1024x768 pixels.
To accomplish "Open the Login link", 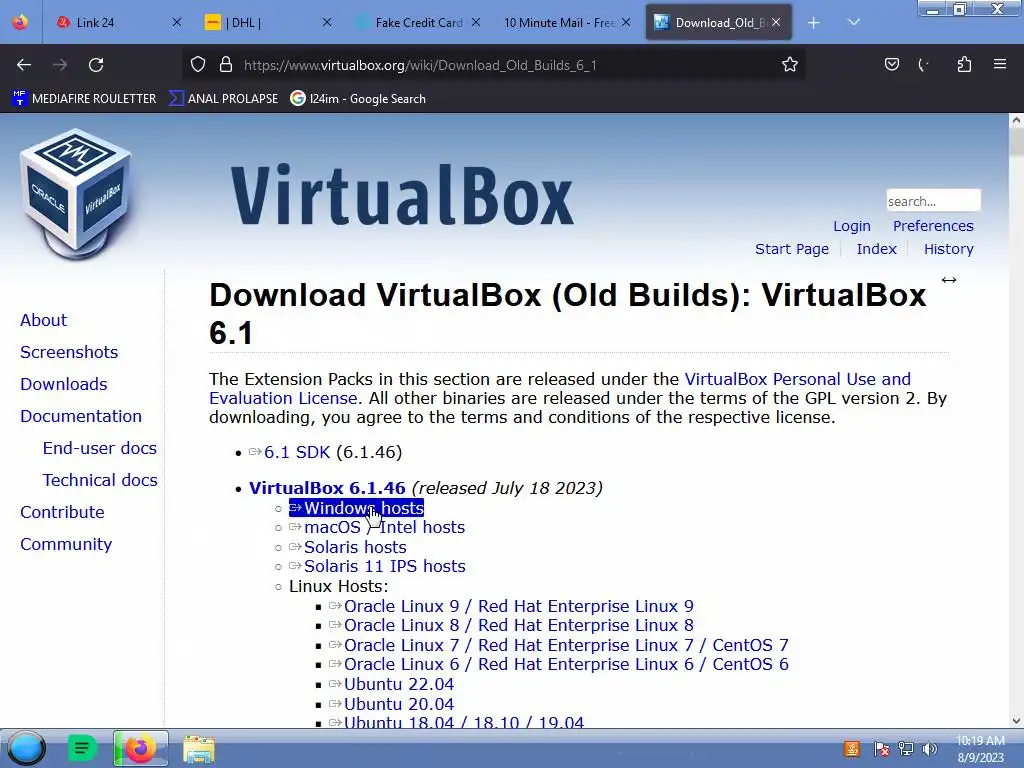I will [x=852, y=226].
